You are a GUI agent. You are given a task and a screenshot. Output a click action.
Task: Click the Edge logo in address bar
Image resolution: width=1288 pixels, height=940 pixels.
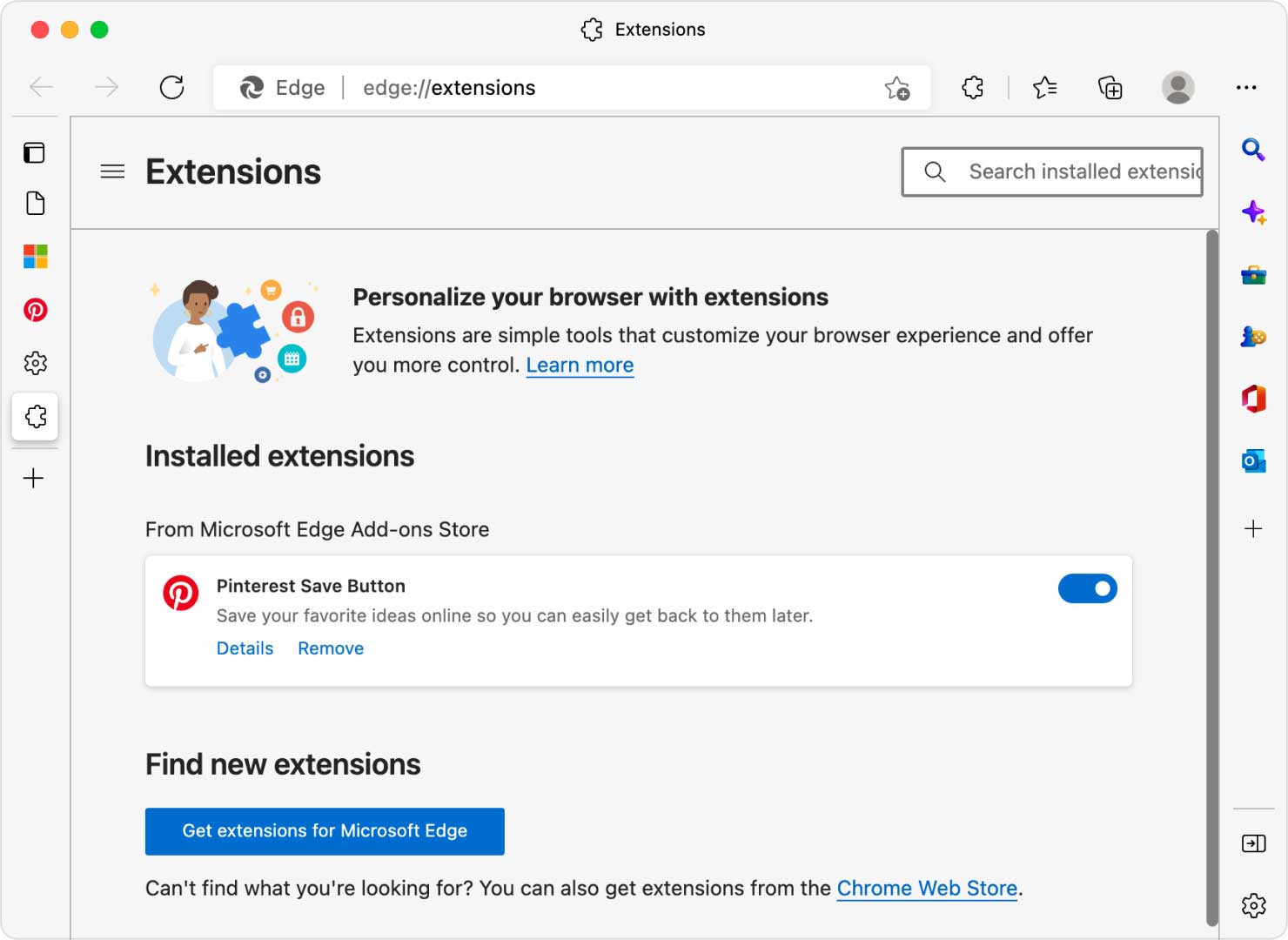tap(252, 88)
